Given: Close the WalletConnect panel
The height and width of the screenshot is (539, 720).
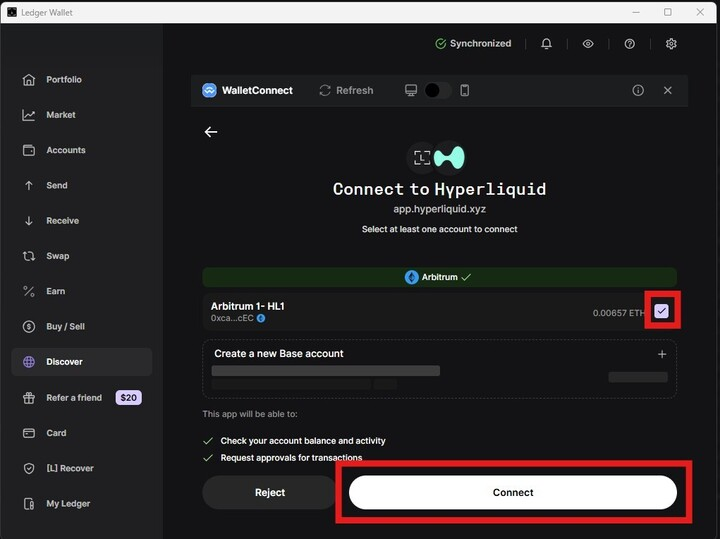Looking at the screenshot, I should [668, 90].
